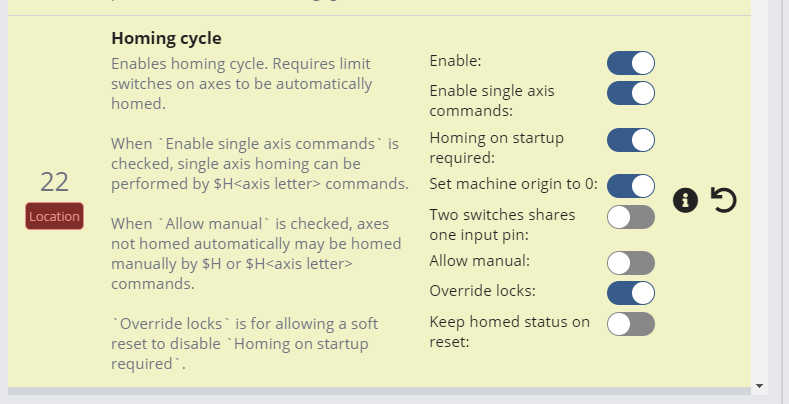Click the Homing cycle heading
This screenshot has width=789, height=404.
click(166, 39)
